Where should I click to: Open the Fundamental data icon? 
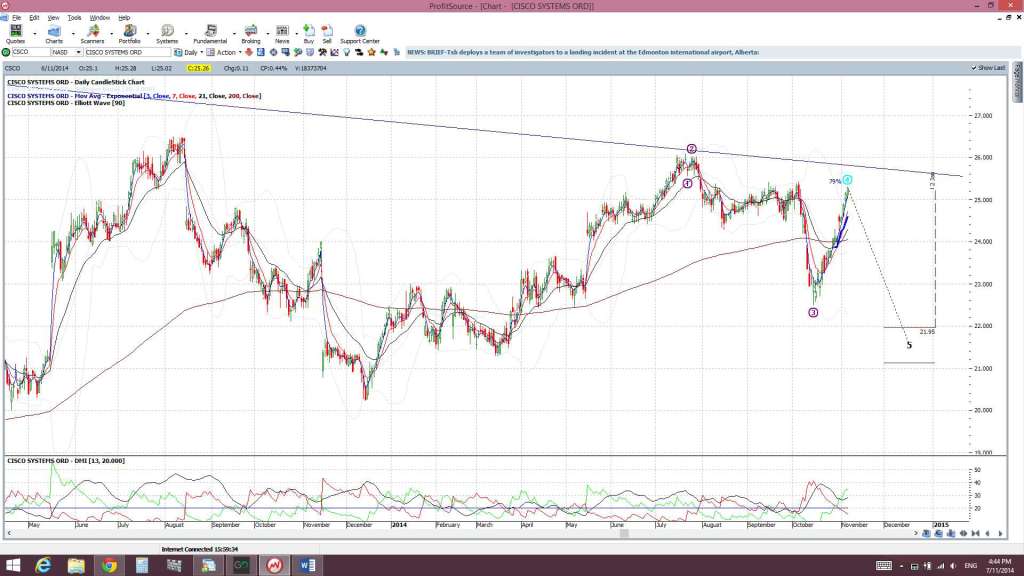pyautogui.click(x=210, y=34)
